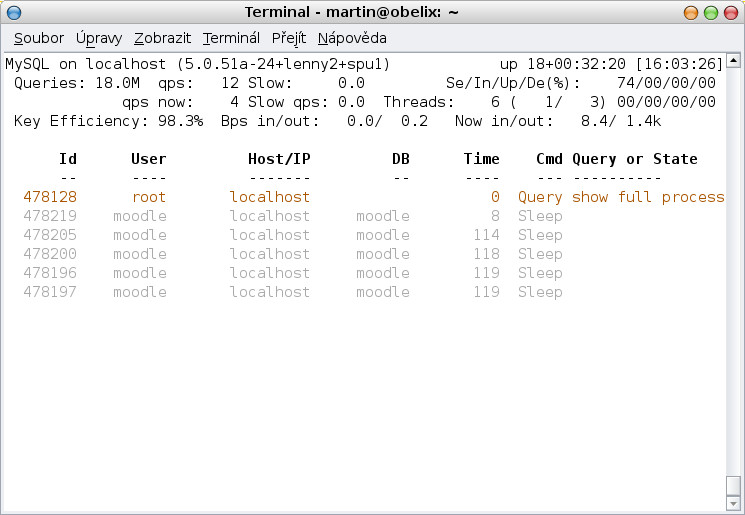
Task: Click the 'Query or State' column header
Action: [635, 159]
